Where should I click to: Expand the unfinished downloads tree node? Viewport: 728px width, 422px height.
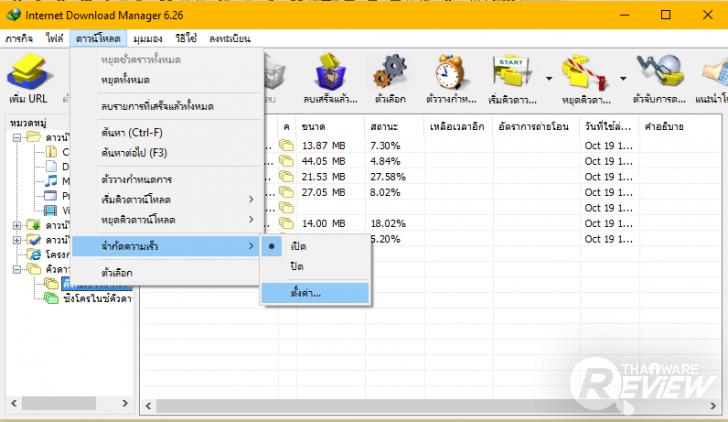point(17,226)
